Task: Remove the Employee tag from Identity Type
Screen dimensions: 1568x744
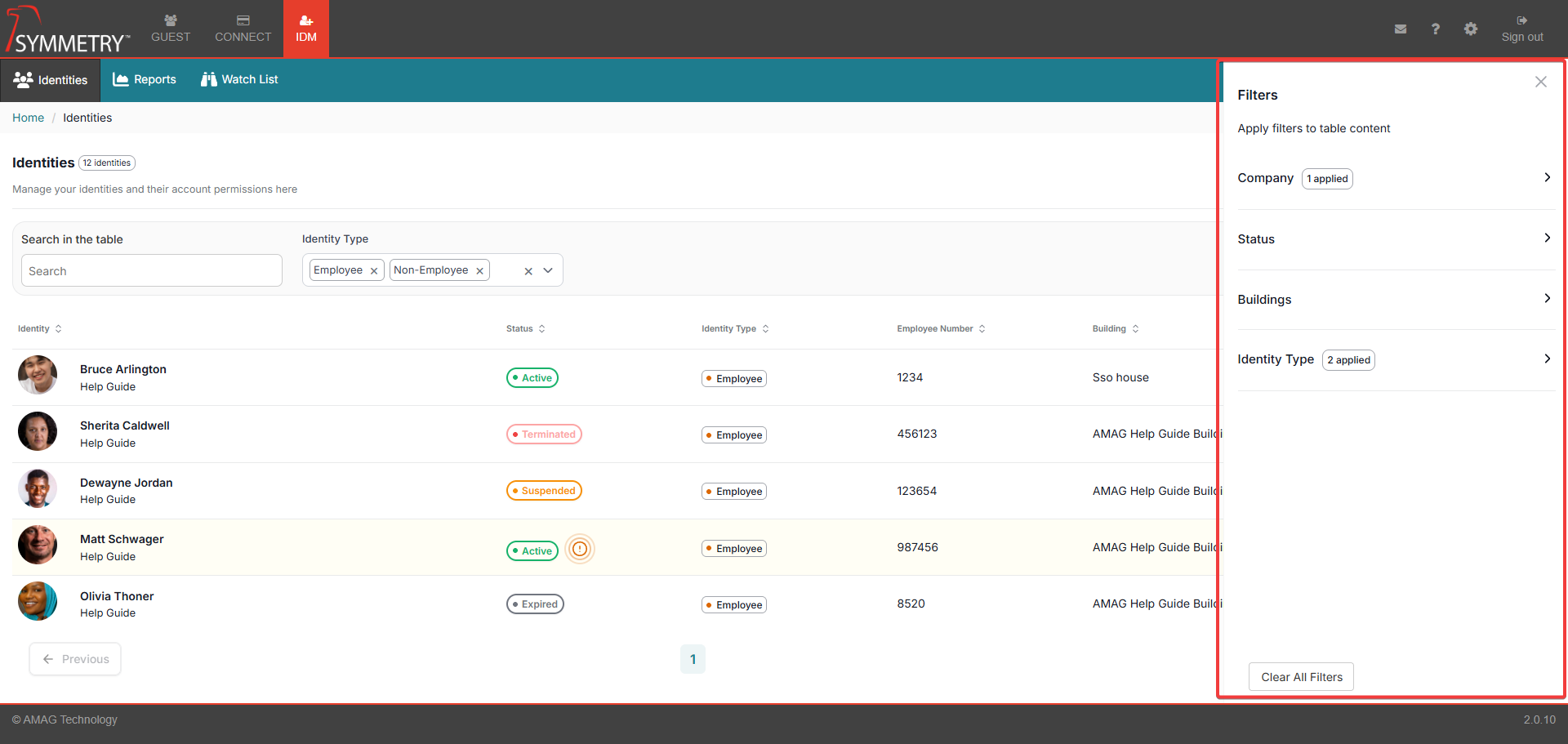Action: click(x=374, y=271)
